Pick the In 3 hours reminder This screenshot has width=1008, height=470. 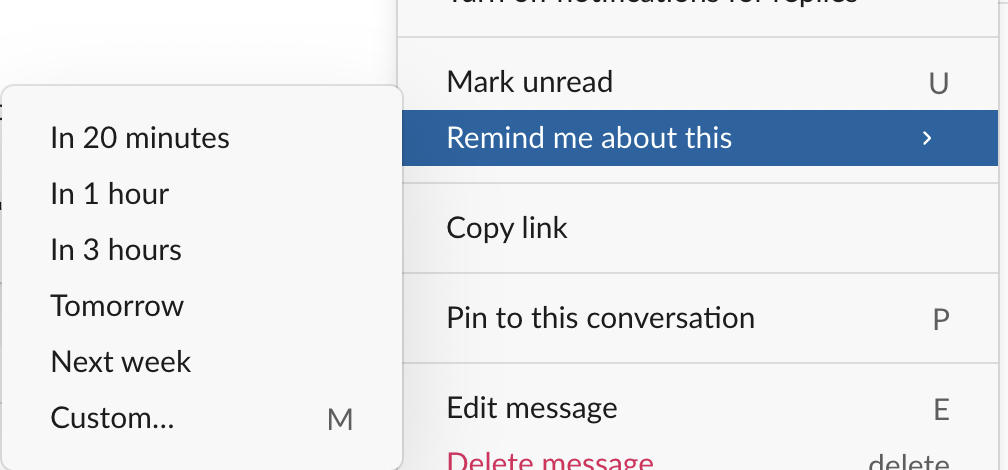[116, 250]
